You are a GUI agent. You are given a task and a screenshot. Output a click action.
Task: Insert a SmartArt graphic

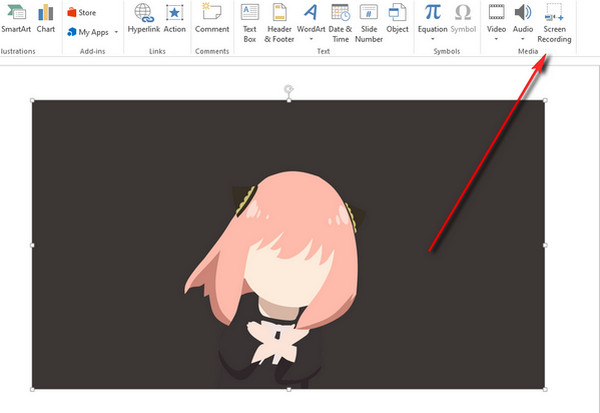16,18
